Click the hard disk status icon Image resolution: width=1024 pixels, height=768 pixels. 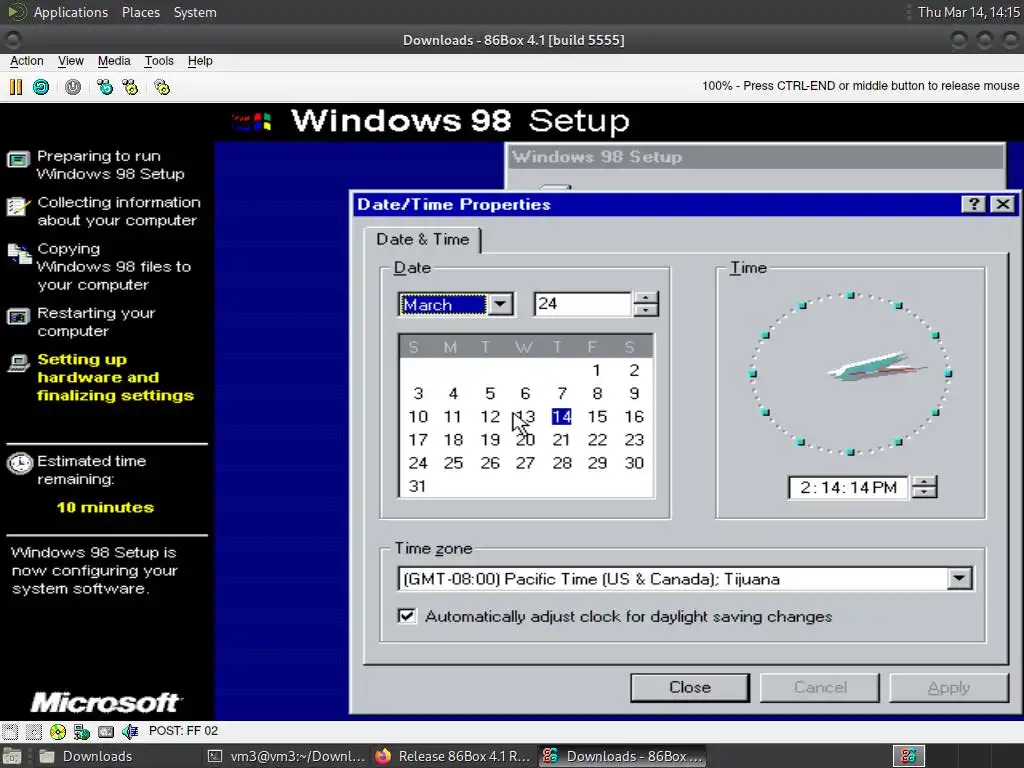106,731
